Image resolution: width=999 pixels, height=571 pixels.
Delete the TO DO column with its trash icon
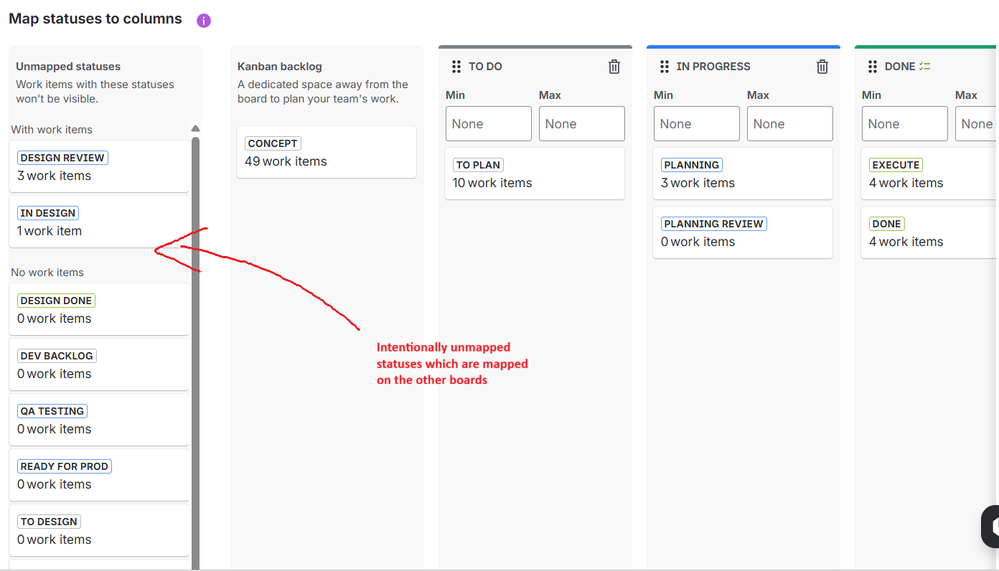coord(614,66)
